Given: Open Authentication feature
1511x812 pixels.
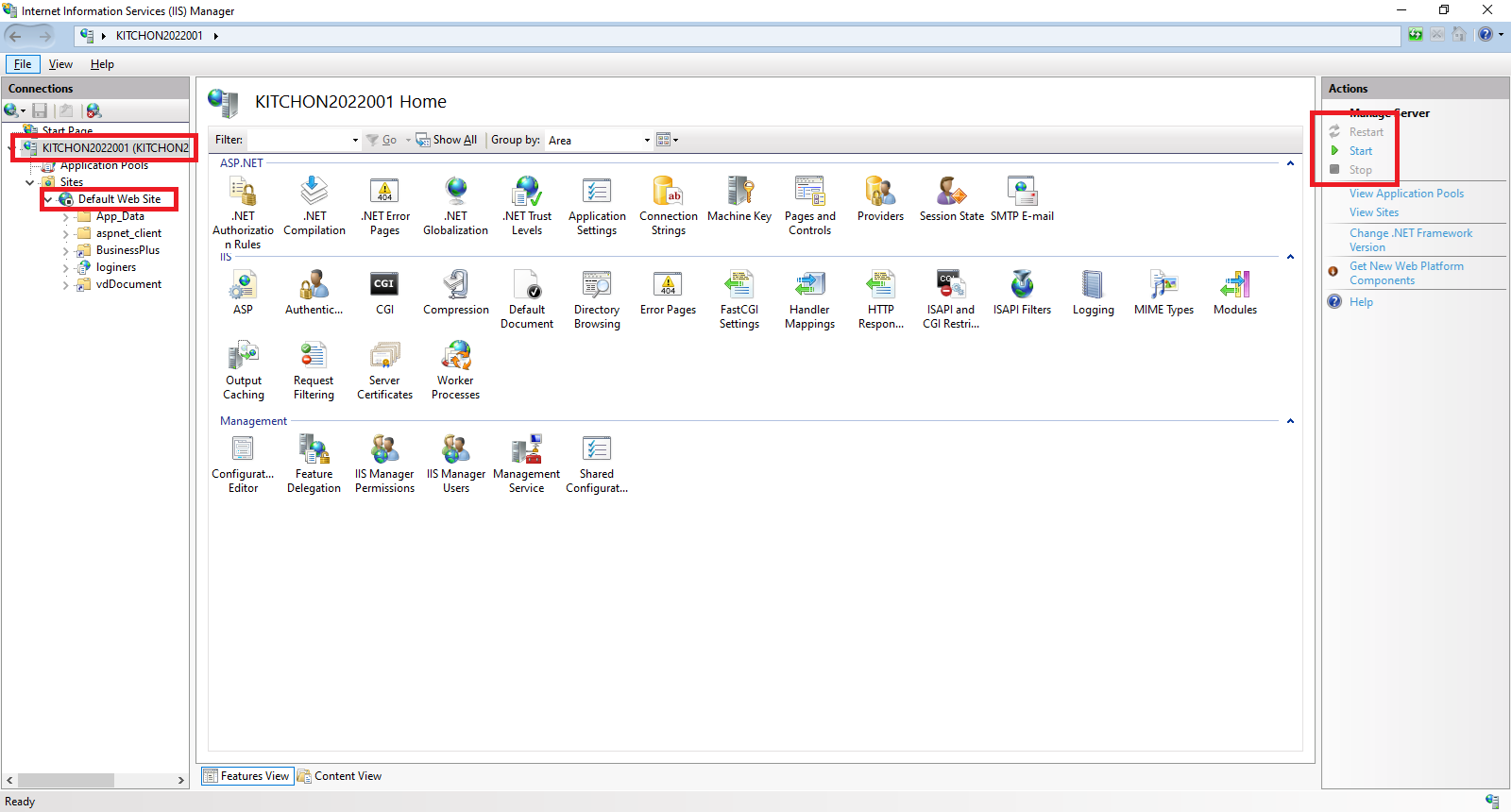Looking at the screenshot, I should (x=314, y=293).
